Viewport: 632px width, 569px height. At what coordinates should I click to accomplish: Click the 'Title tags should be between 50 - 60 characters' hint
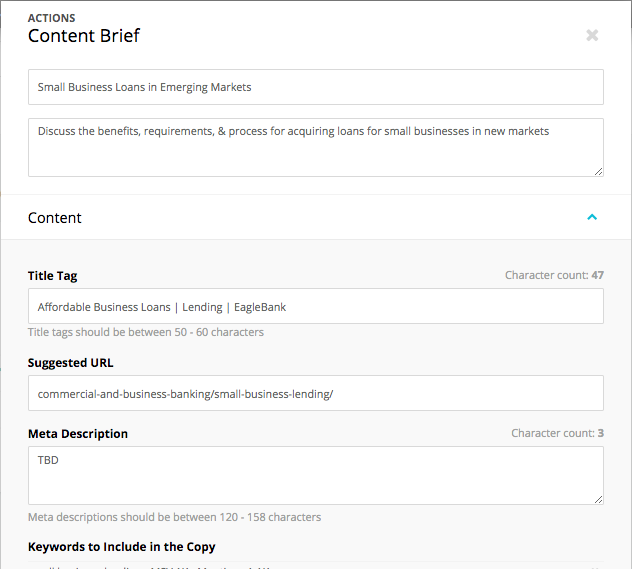tap(146, 332)
